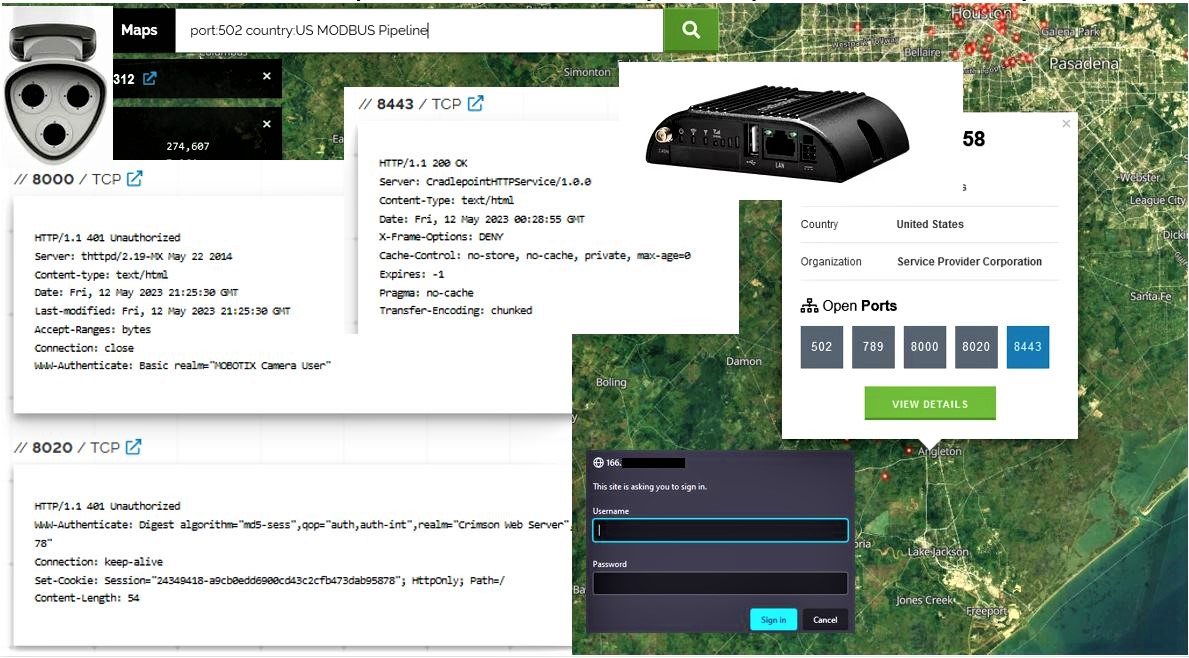The image size is (1189, 658).
Task: Click the Mobotix camera image
Action: coord(55,89)
